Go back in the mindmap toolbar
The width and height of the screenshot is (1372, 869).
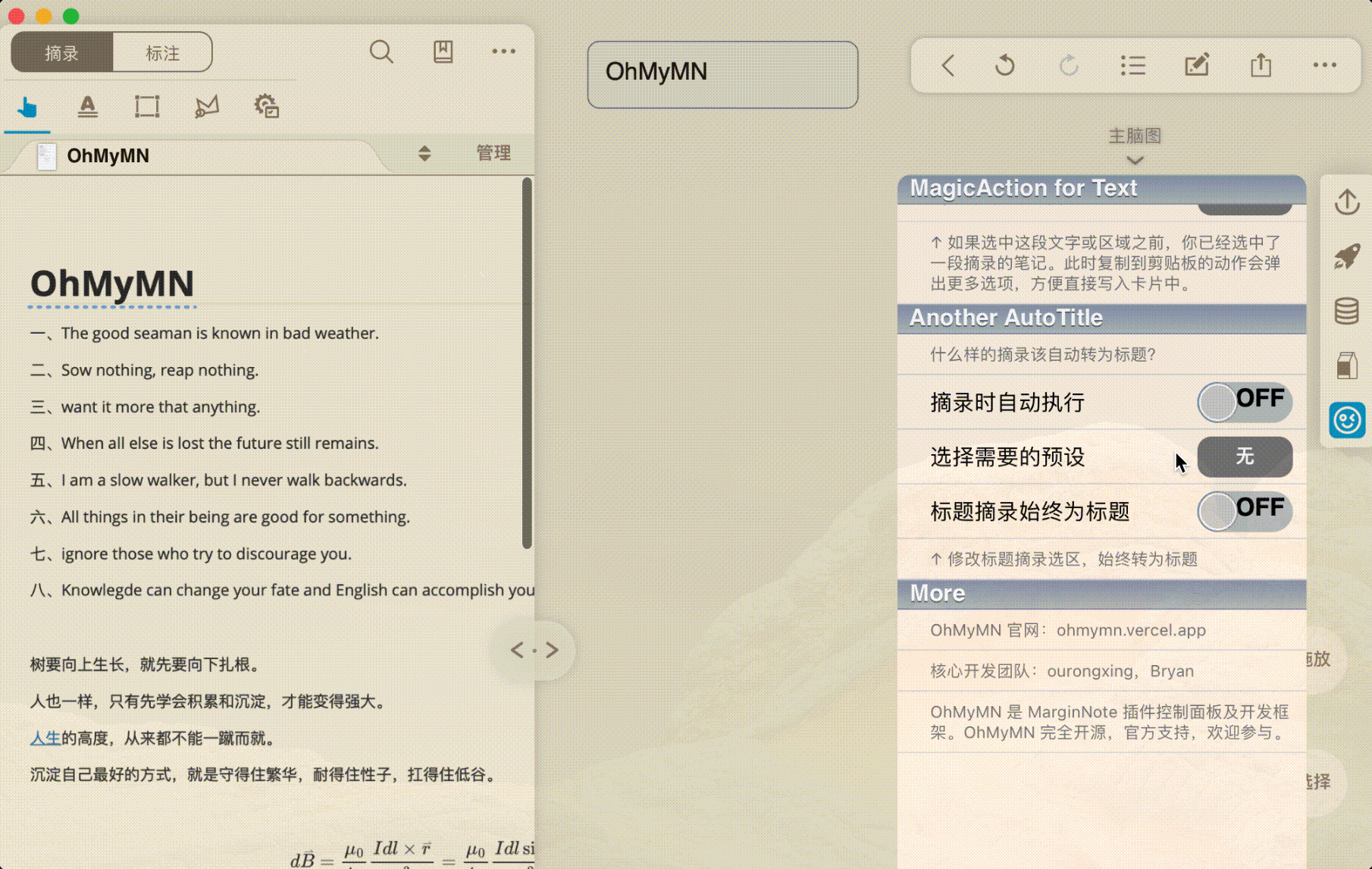coord(948,66)
